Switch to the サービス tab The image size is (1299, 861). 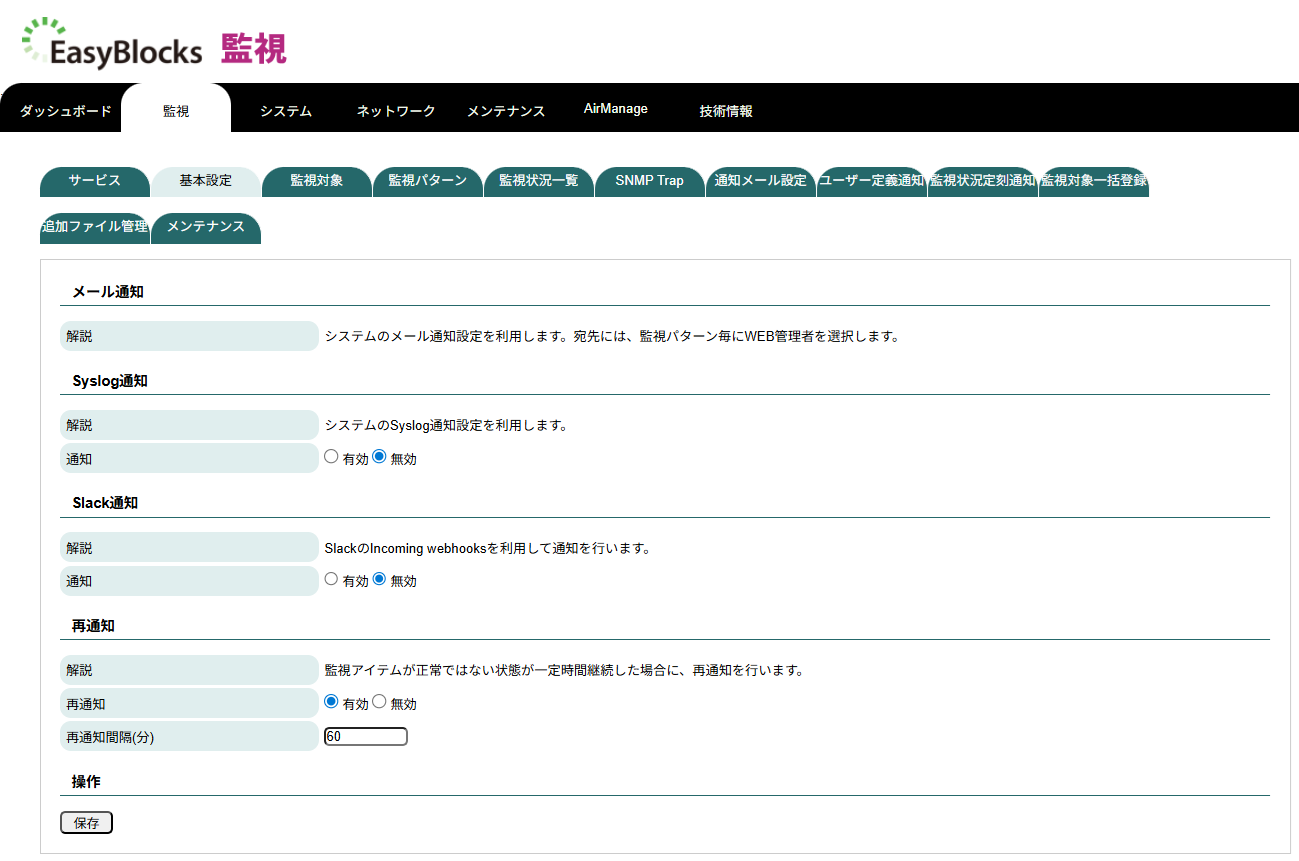(94, 182)
